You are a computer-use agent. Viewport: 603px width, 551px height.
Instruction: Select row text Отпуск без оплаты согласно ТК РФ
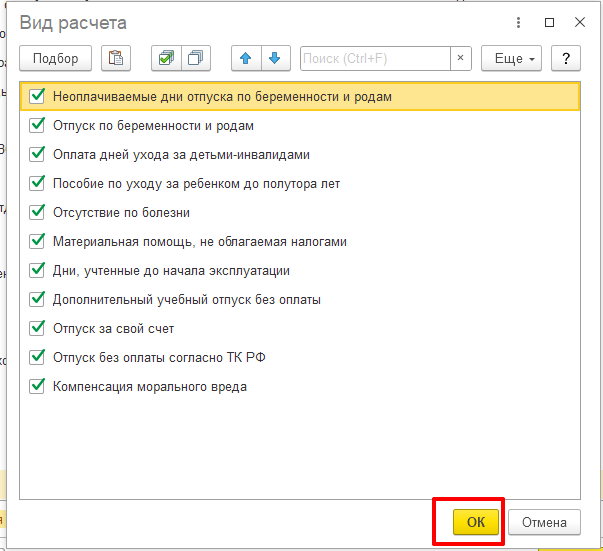pos(159,358)
